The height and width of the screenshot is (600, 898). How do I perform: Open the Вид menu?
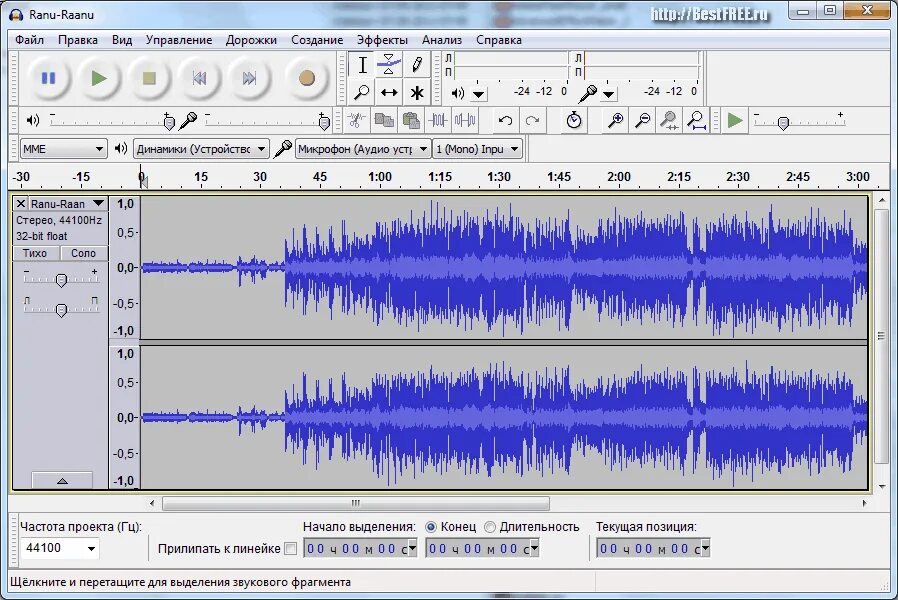pos(122,40)
